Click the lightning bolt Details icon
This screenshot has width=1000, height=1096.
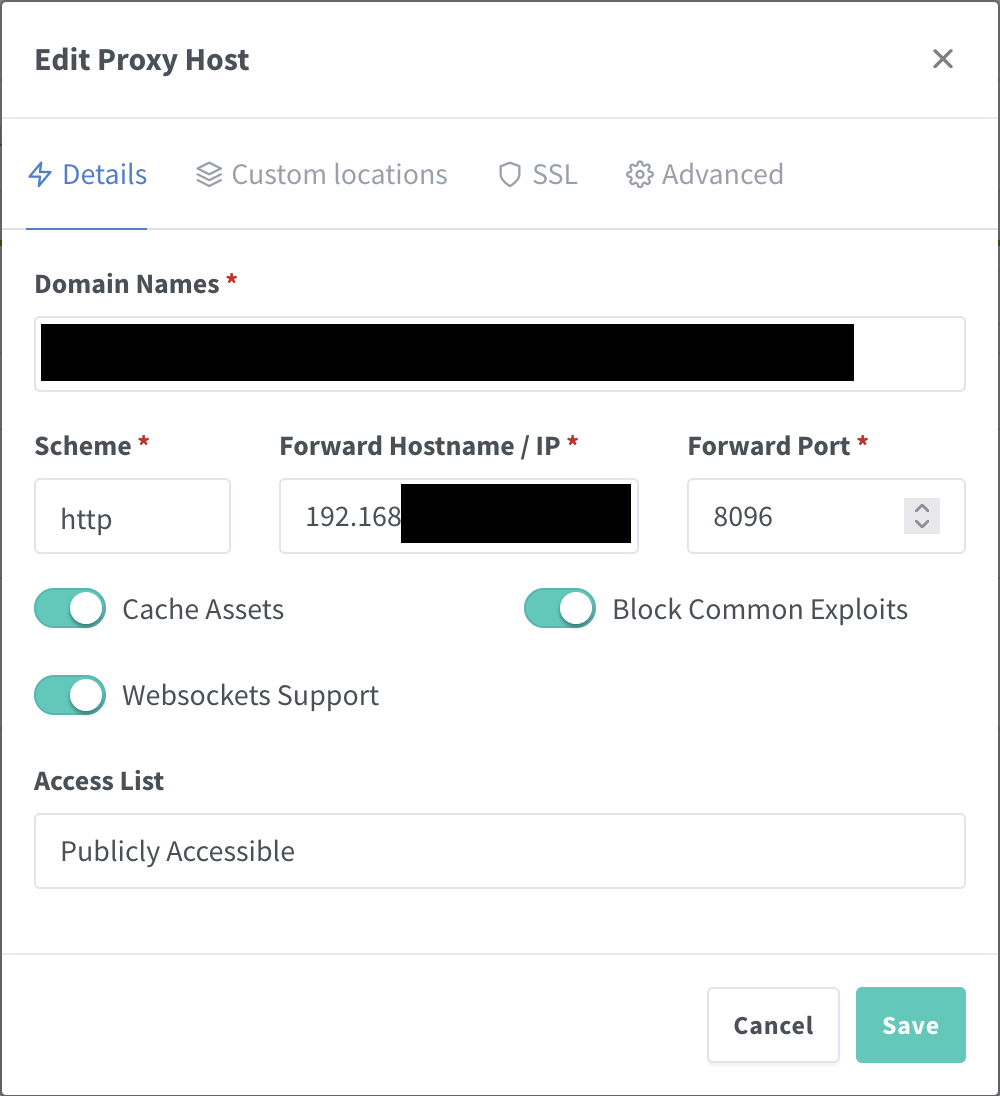click(40, 175)
